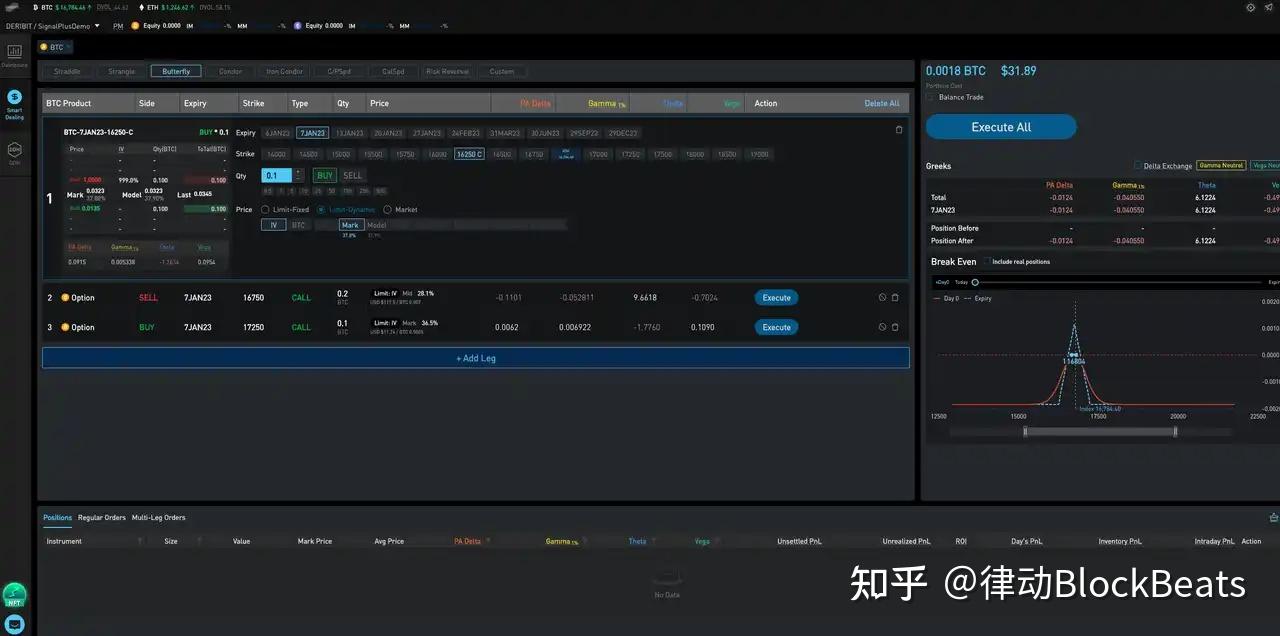Click the + Add Leg button
1280x636 pixels.
[476, 358]
